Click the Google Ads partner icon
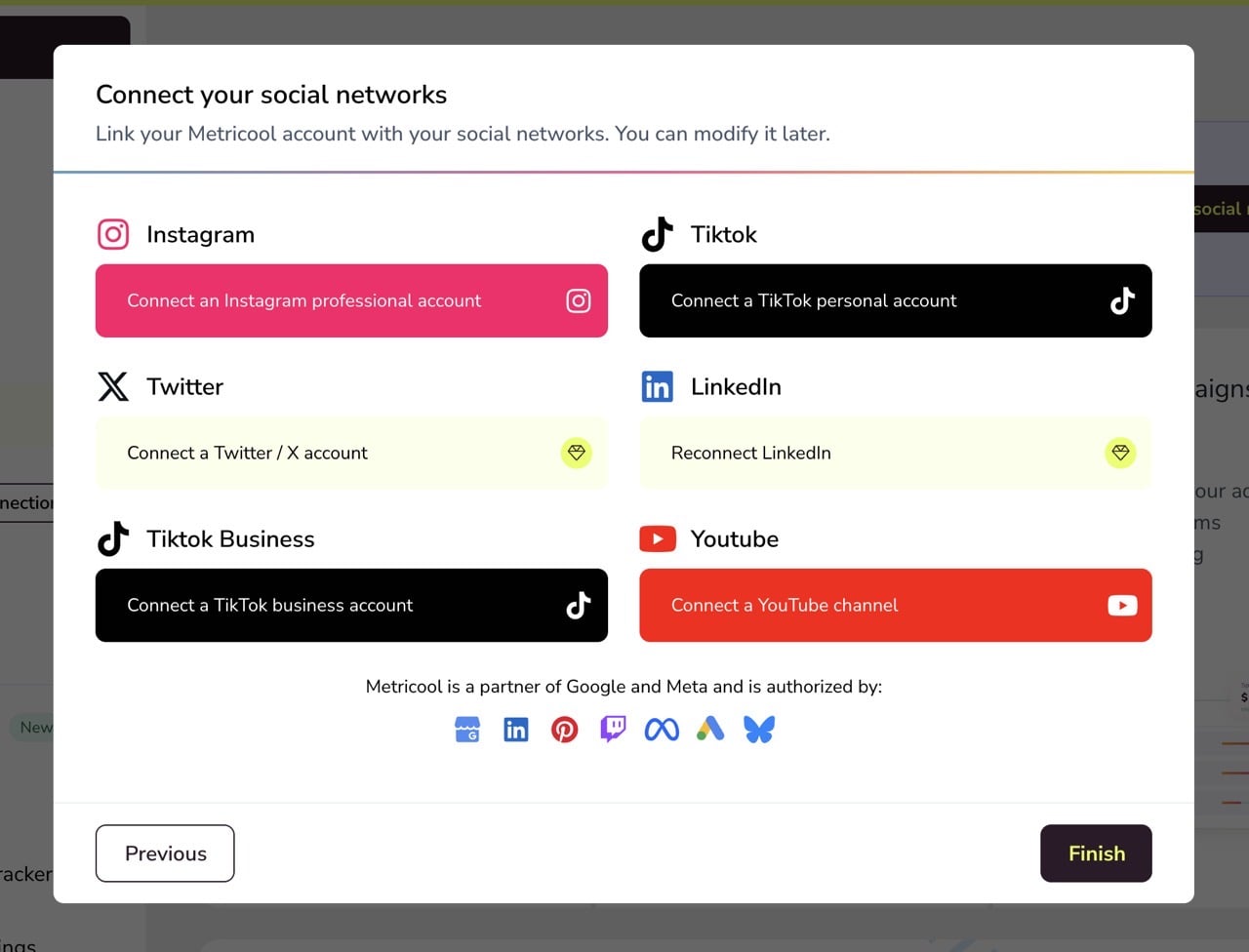The width and height of the screenshot is (1249, 952). [710, 730]
